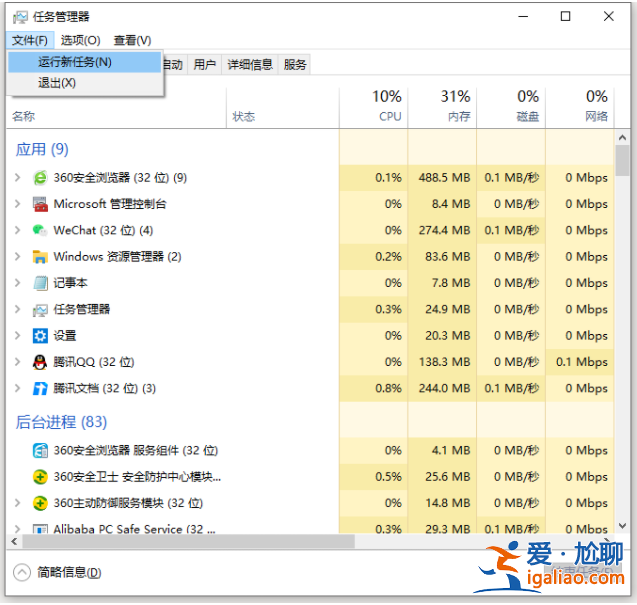Click the 记事本 notepad icon
The height and width of the screenshot is (605, 637).
click(x=40, y=283)
